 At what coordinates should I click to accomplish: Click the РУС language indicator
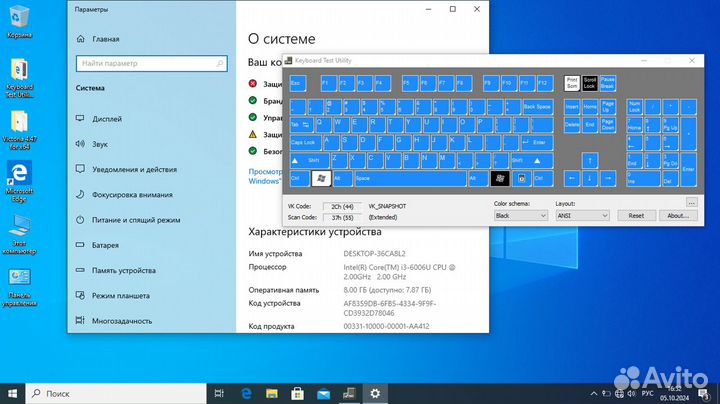tap(647, 393)
